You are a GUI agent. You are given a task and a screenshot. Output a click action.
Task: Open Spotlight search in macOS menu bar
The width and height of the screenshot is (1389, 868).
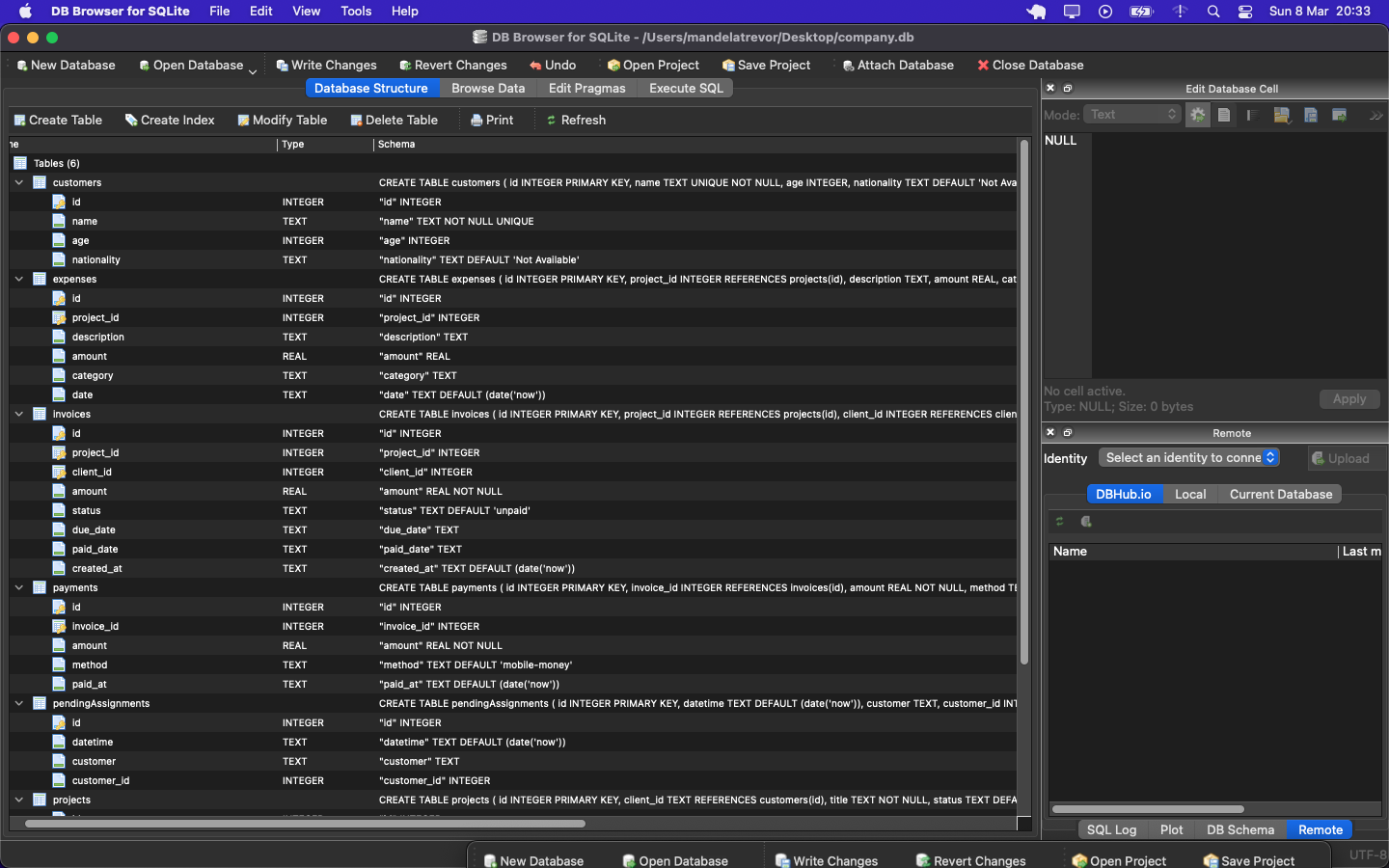pyautogui.click(x=1213, y=12)
